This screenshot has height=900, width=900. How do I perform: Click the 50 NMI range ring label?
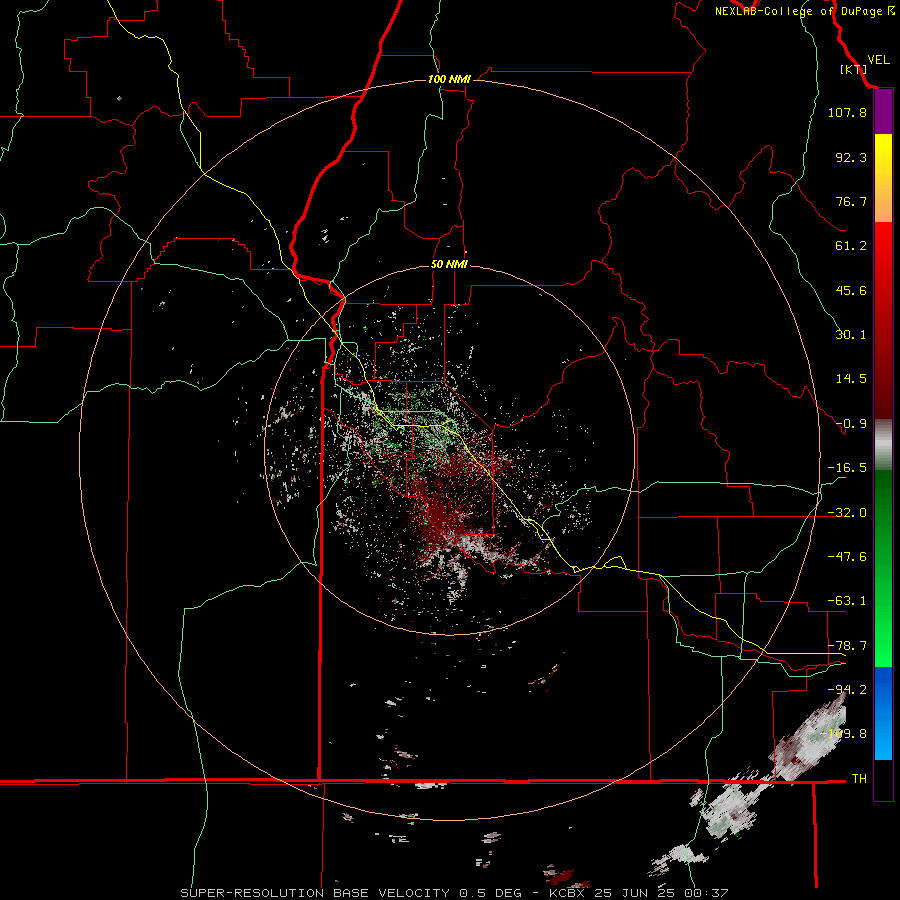[449, 265]
